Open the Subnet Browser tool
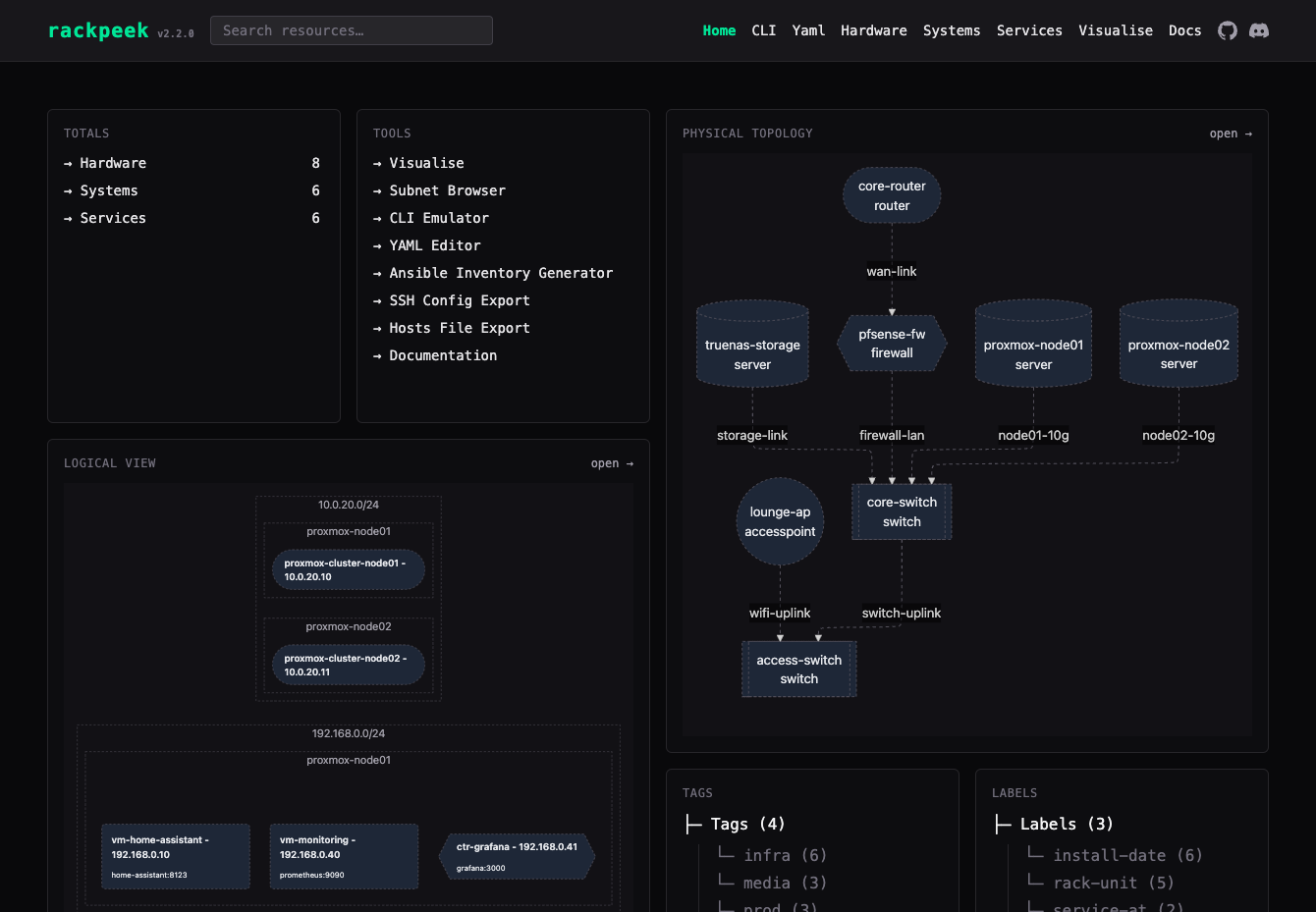 pos(439,190)
